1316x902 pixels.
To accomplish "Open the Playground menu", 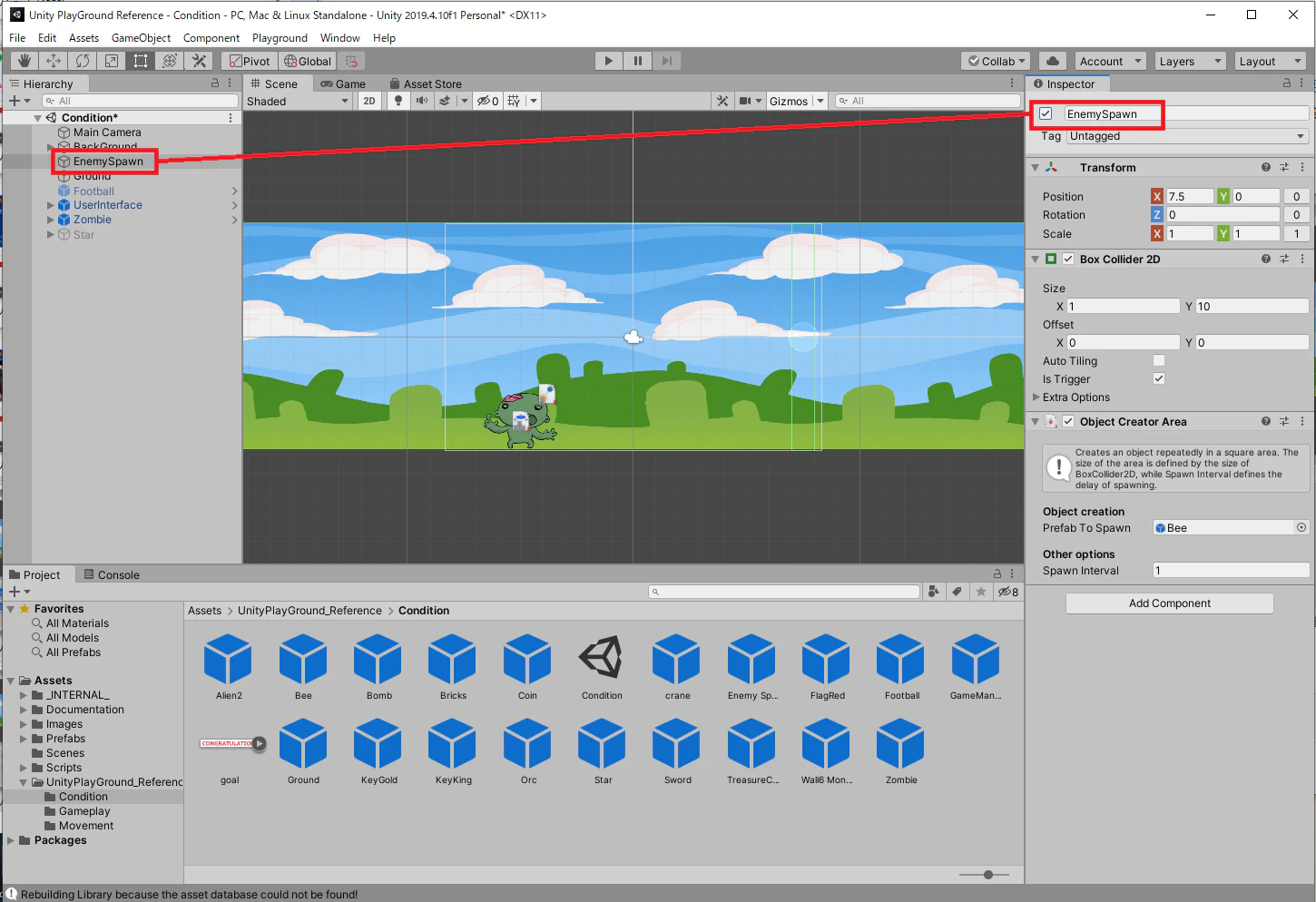I will [280, 37].
